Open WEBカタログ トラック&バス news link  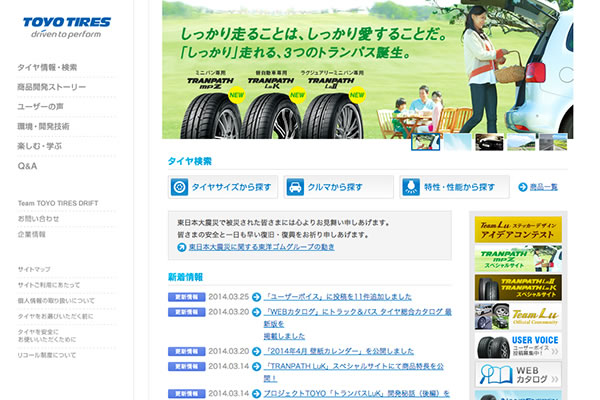pos(358,324)
